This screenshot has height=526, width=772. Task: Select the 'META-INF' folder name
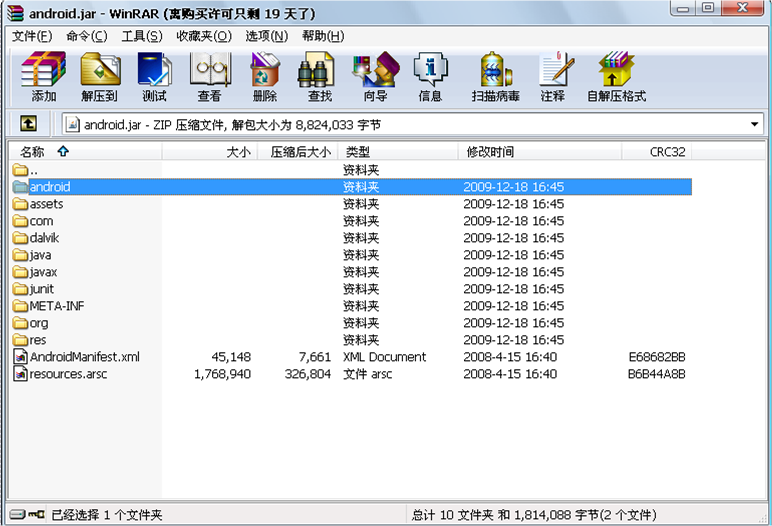57,306
